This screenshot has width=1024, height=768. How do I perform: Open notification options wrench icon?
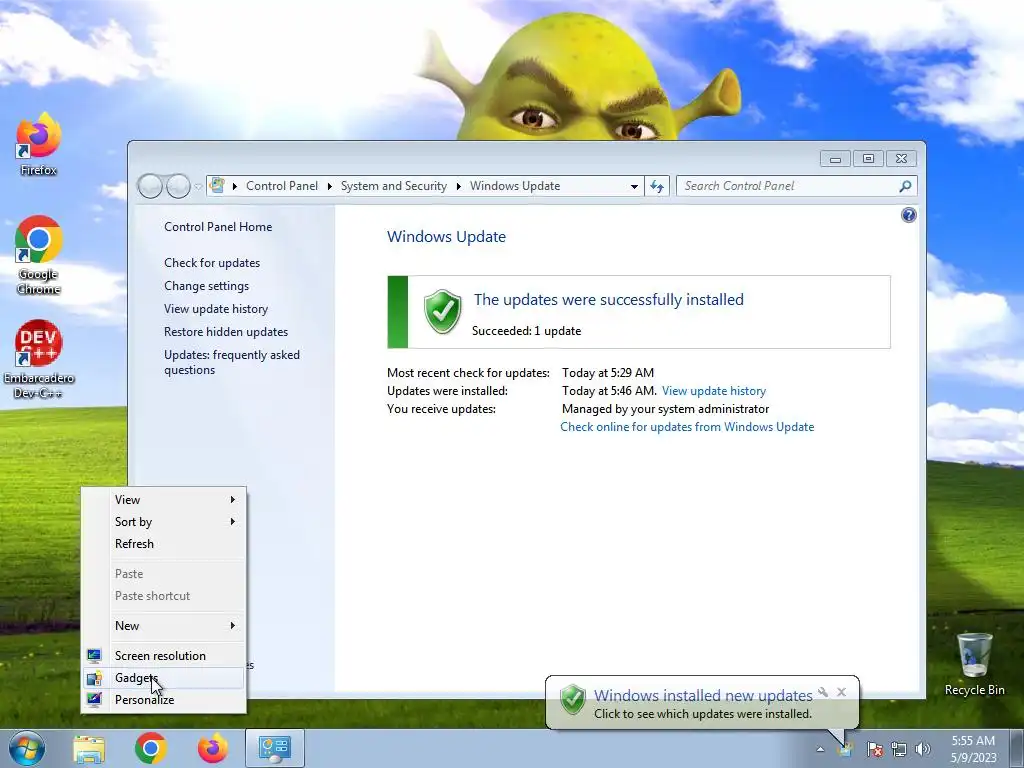point(823,692)
